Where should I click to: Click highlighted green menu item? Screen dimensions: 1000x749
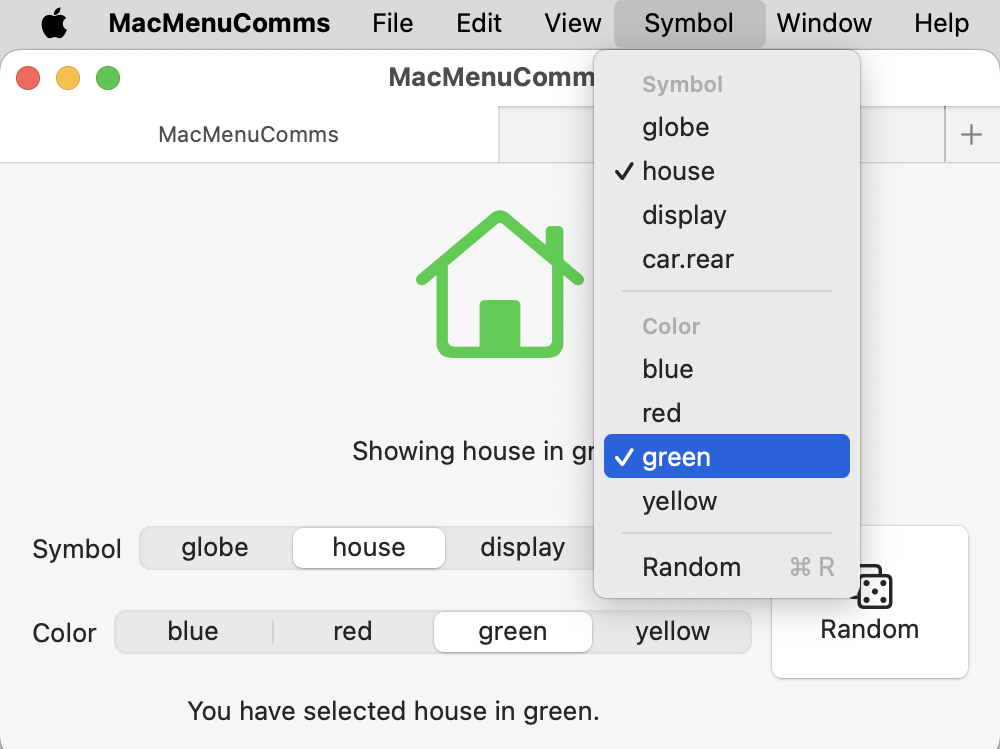click(677, 457)
